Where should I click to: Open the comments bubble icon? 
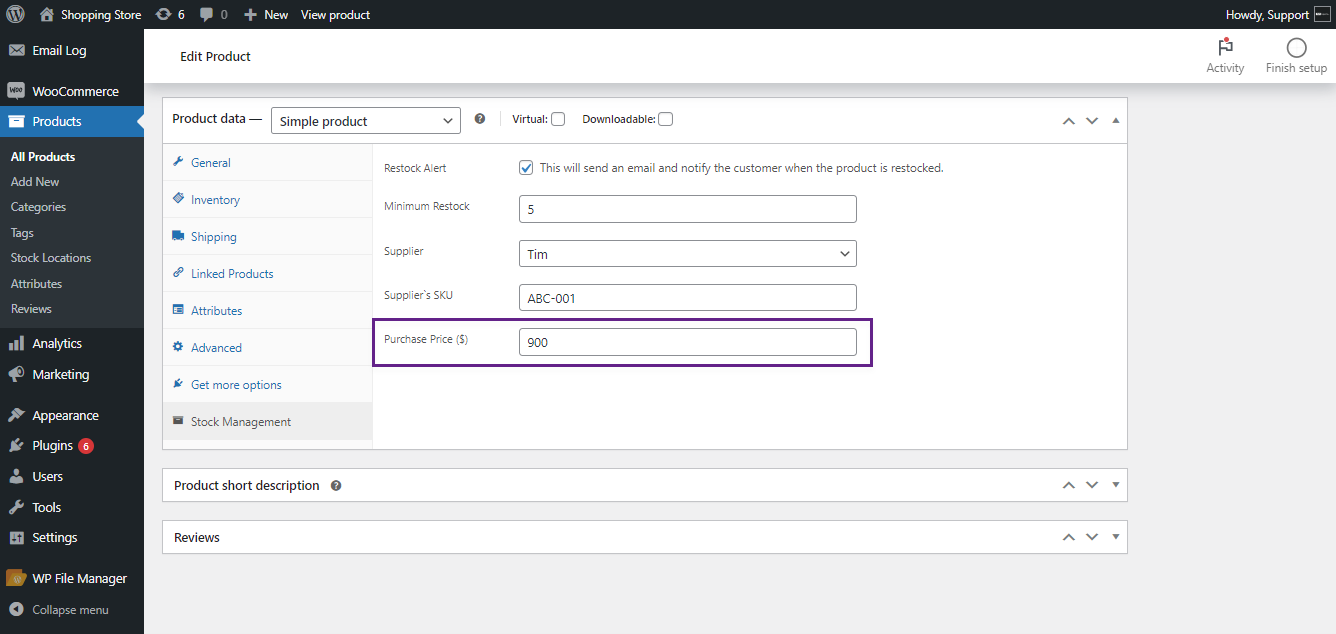pyautogui.click(x=206, y=15)
